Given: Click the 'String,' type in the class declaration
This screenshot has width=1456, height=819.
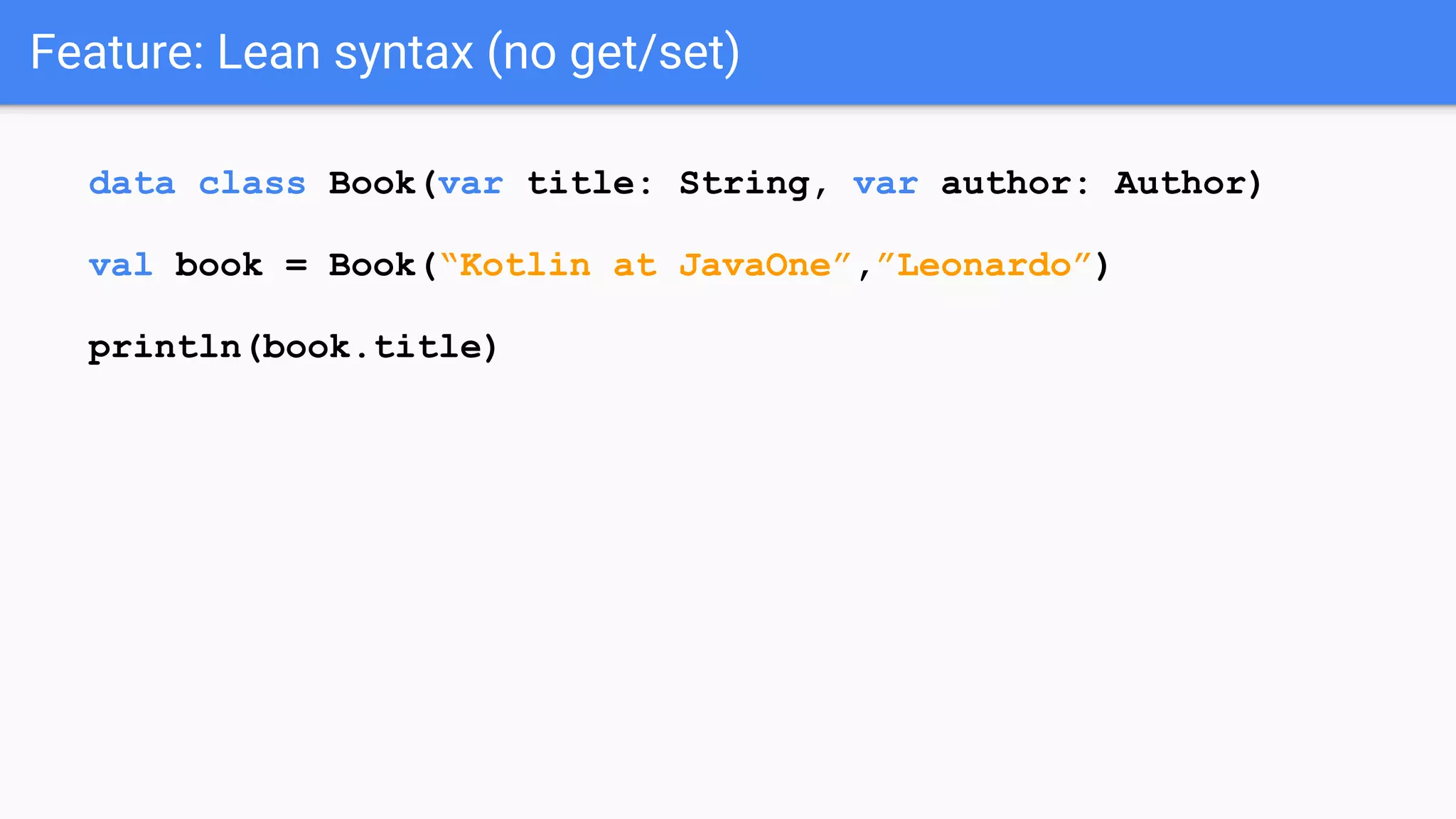Looking at the screenshot, I should (754, 185).
